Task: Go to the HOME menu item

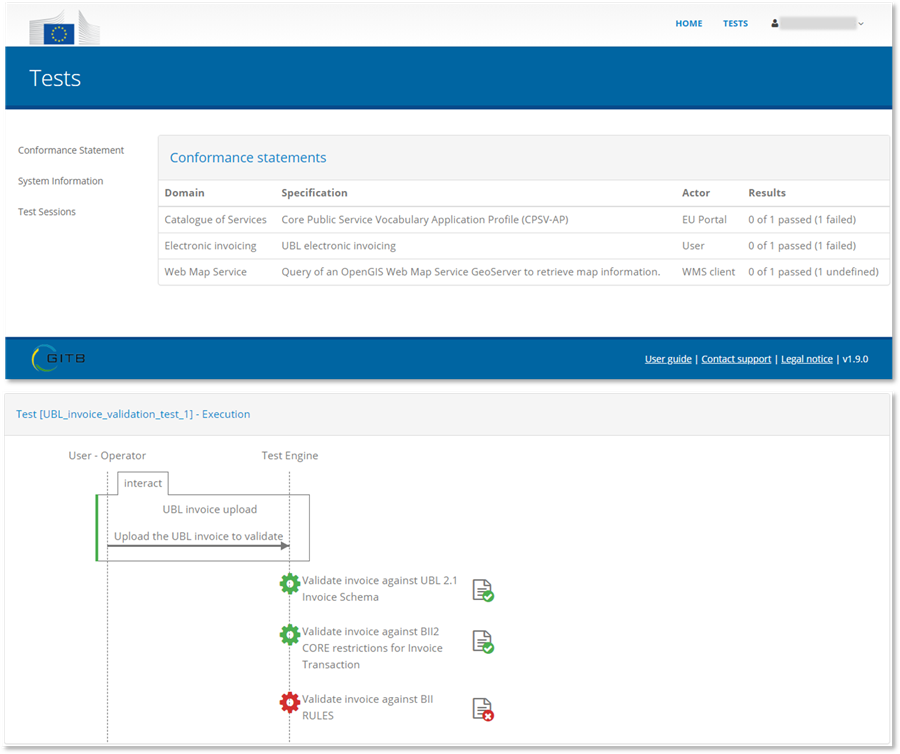Action: tap(689, 24)
